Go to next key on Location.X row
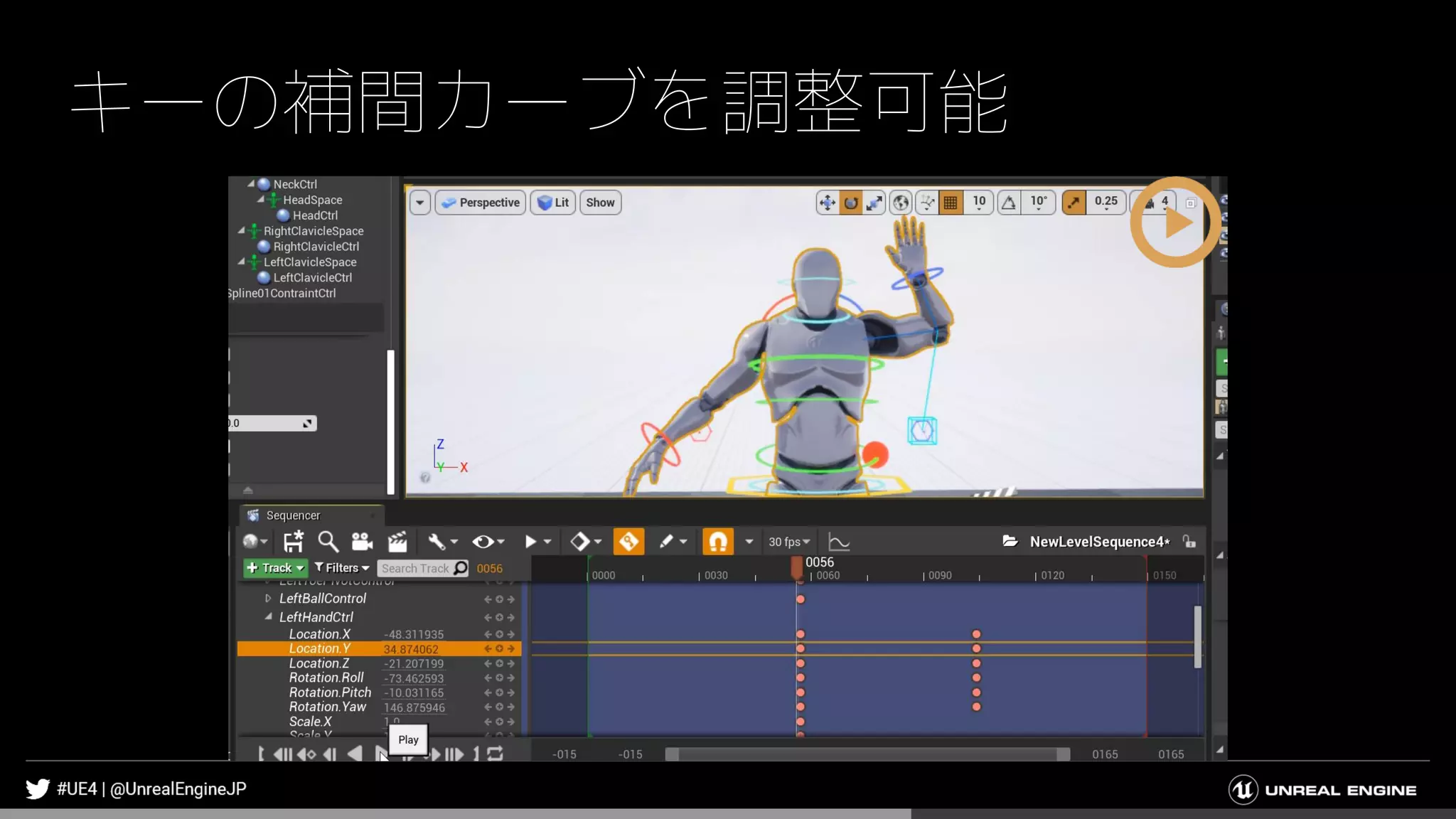The height and width of the screenshot is (819, 1456). (510, 634)
